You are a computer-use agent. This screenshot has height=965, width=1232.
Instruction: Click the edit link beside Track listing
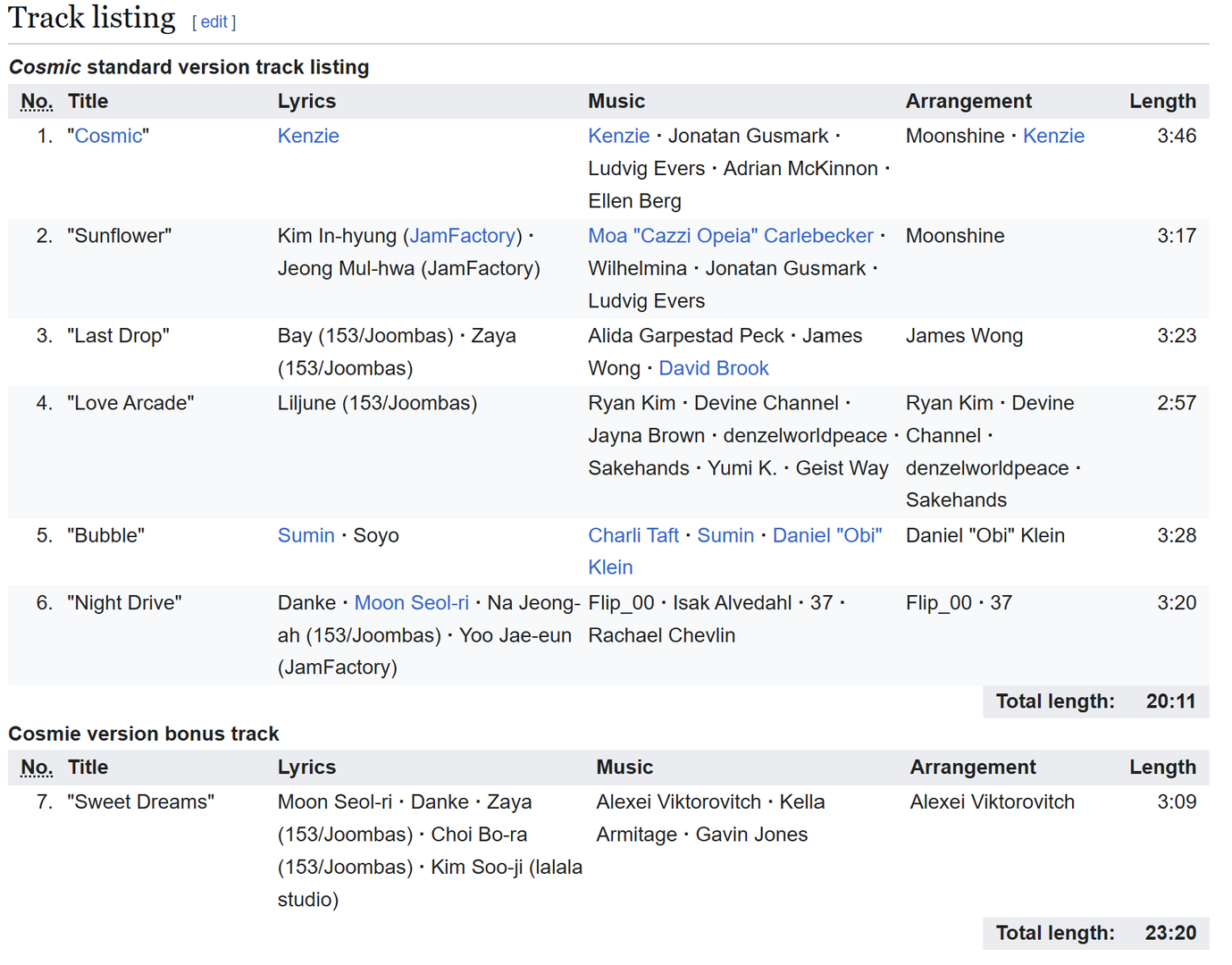(214, 22)
